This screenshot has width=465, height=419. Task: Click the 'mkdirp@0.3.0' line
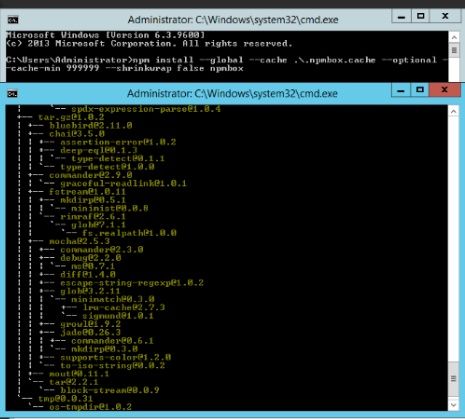pyautogui.click(x=105, y=349)
